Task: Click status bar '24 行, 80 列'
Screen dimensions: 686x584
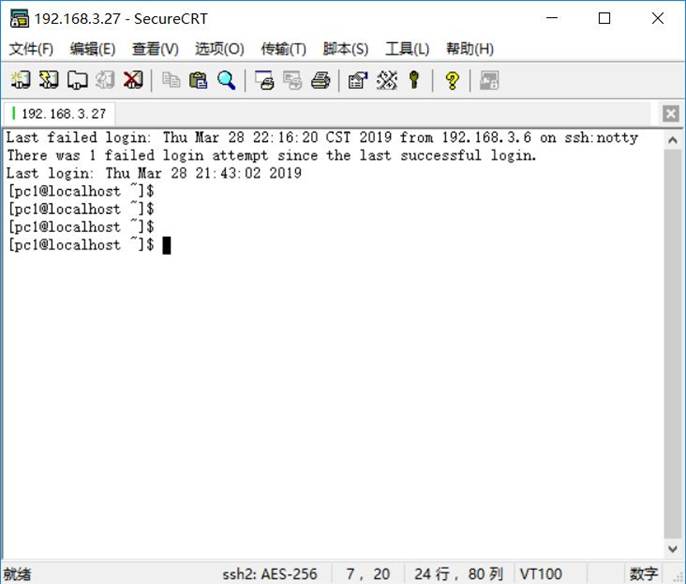Action: [458, 574]
